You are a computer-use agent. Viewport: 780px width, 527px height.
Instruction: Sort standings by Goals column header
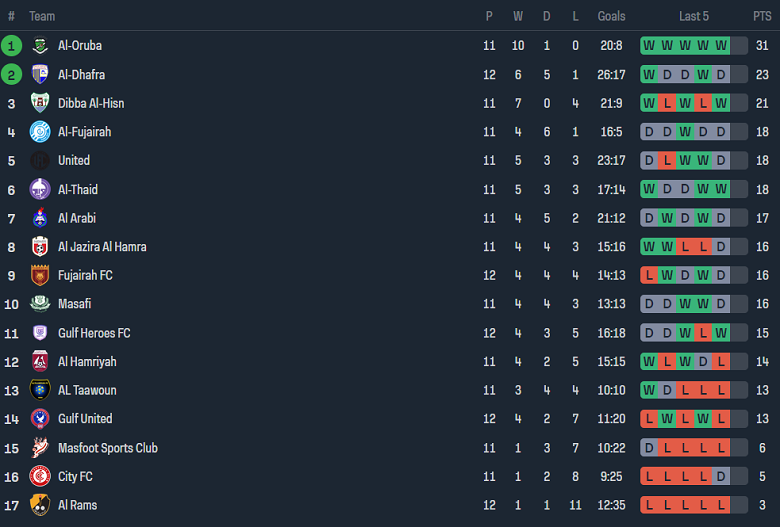pos(611,16)
